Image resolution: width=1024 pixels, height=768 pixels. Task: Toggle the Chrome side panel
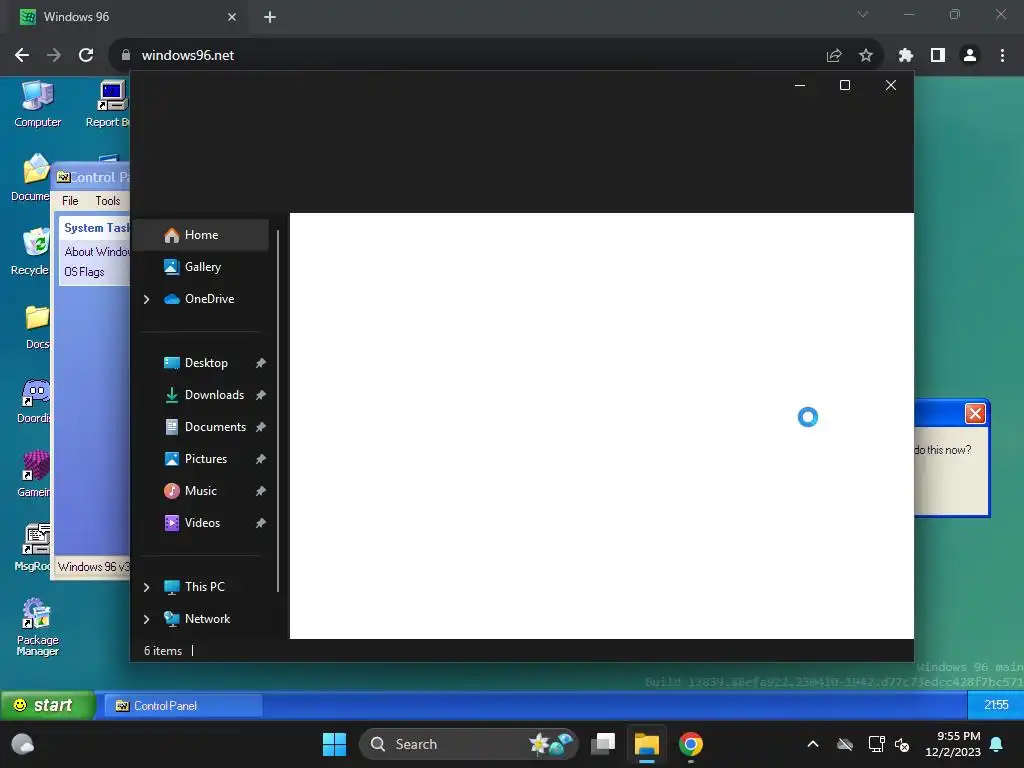pyautogui.click(x=938, y=56)
